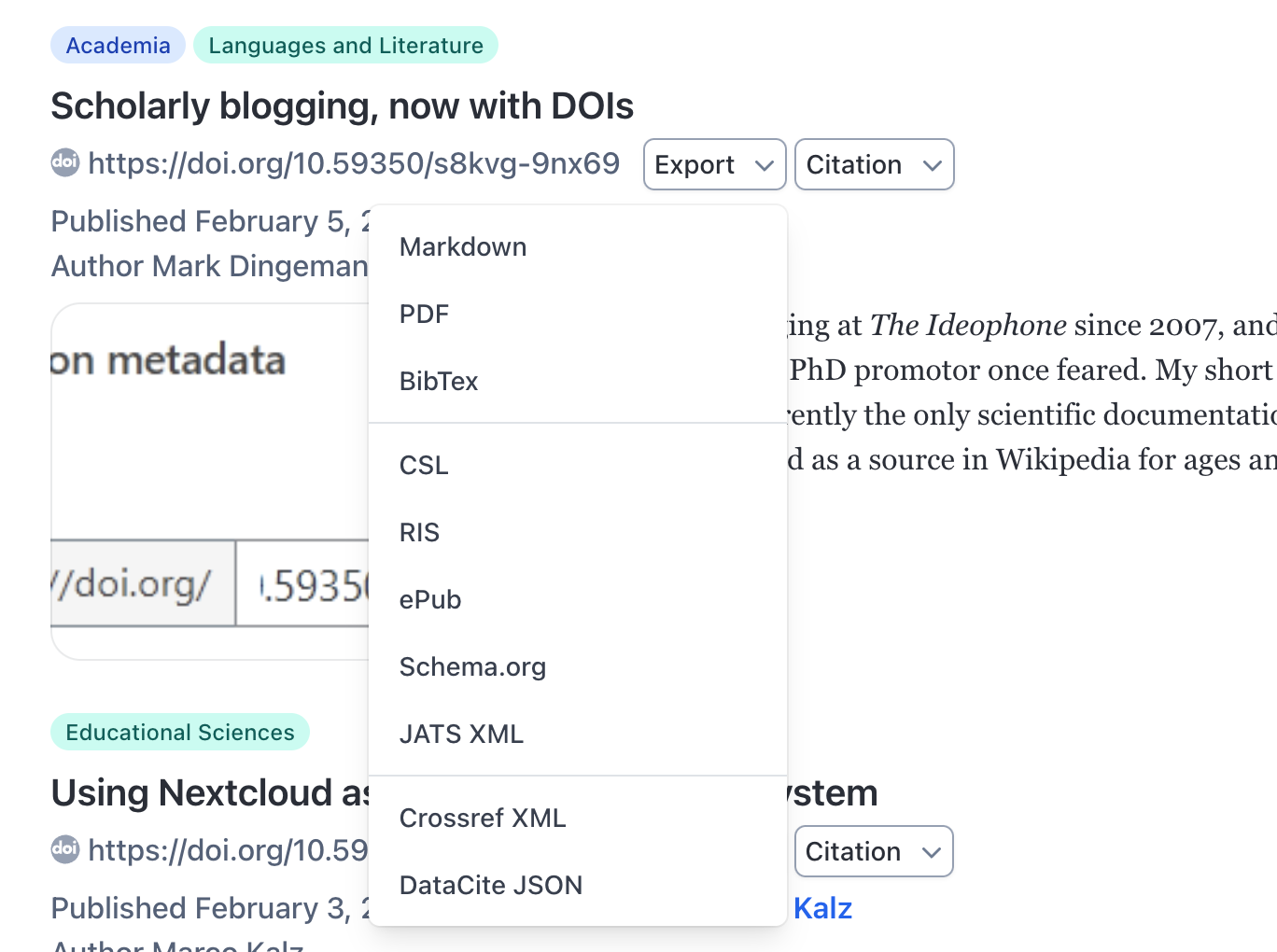The width and height of the screenshot is (1277, 952).
Task: Click the Academia category tag
Action: pyautogui.click(x=119, y=46)
